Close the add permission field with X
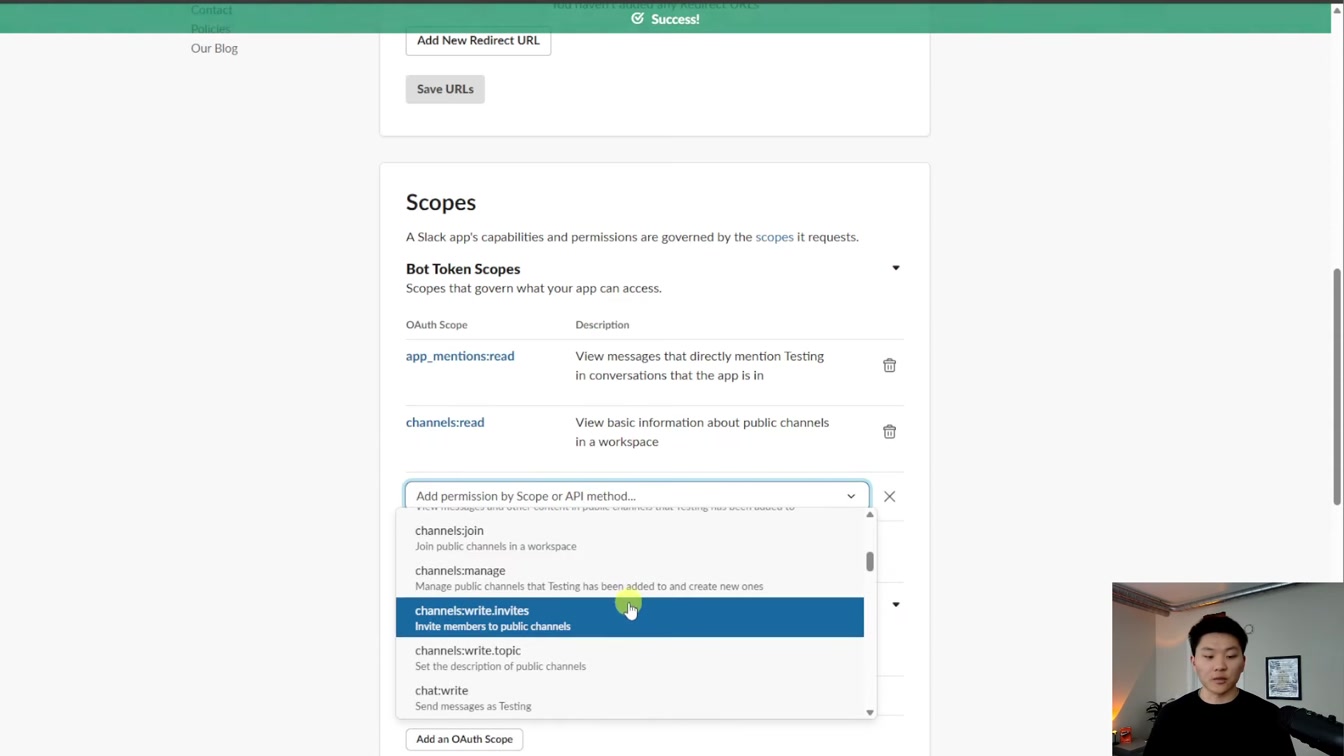The width and height of the screenshot is (1344, 756). coord(889,496)
